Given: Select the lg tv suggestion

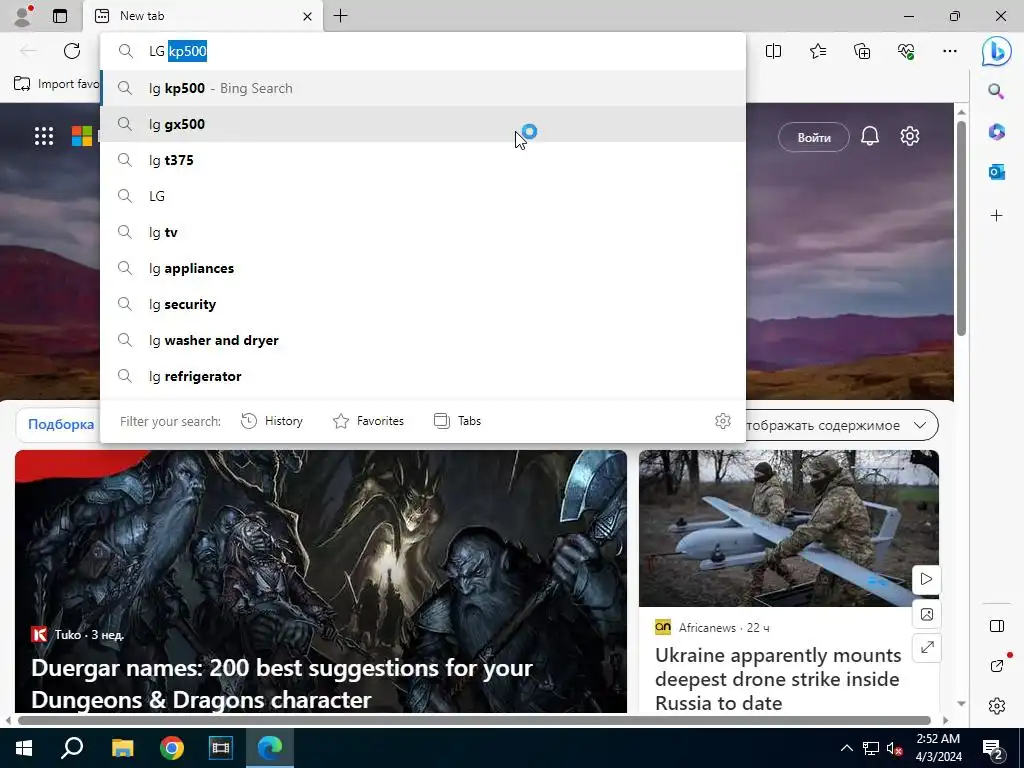Looking at the screenshot, I should [423, 232].
